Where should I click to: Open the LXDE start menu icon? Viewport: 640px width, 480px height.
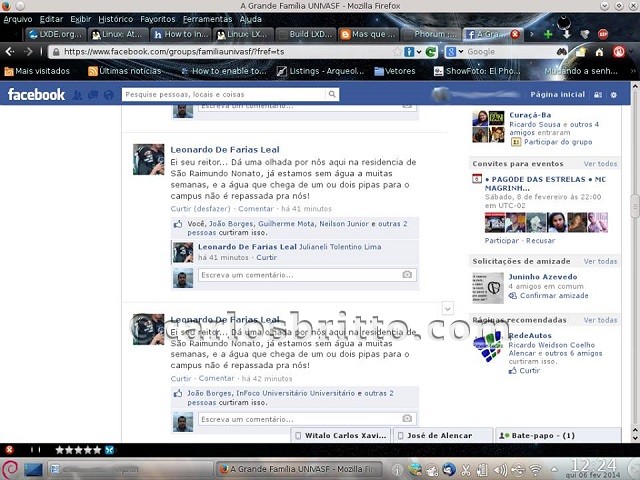[x=10, y=468]
